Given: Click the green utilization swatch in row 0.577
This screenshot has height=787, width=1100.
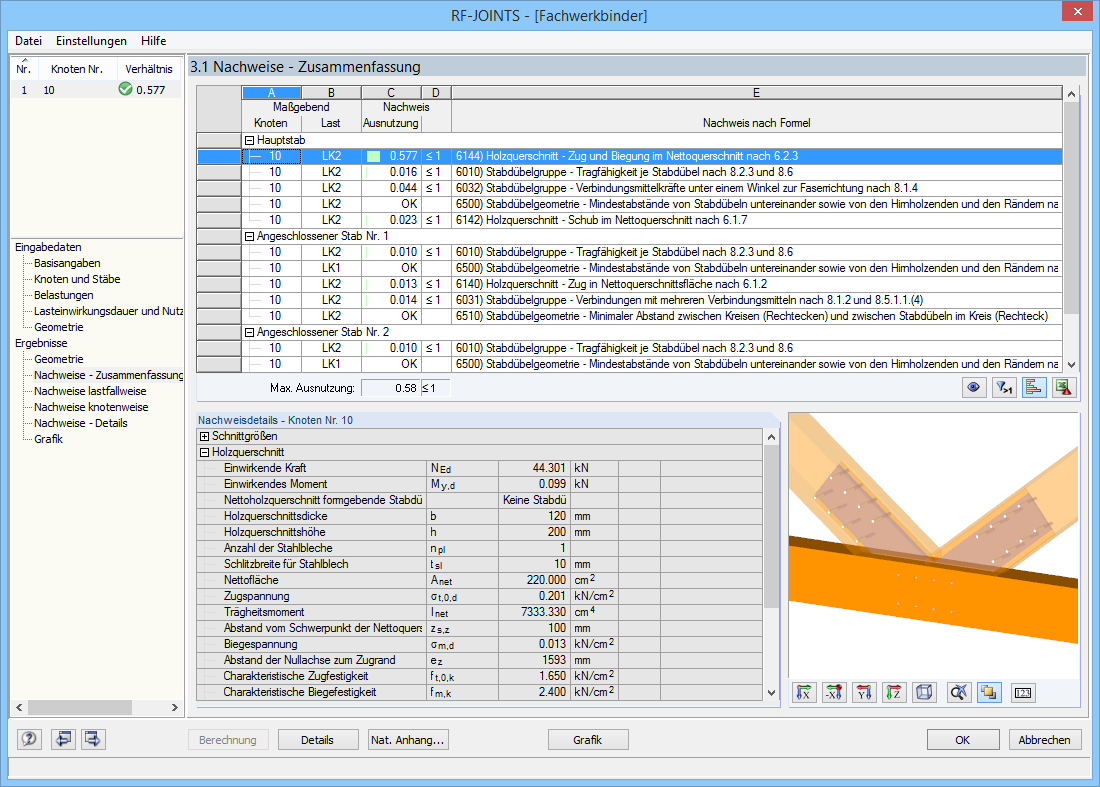Looking at the screenshot, I should point(373,156).
